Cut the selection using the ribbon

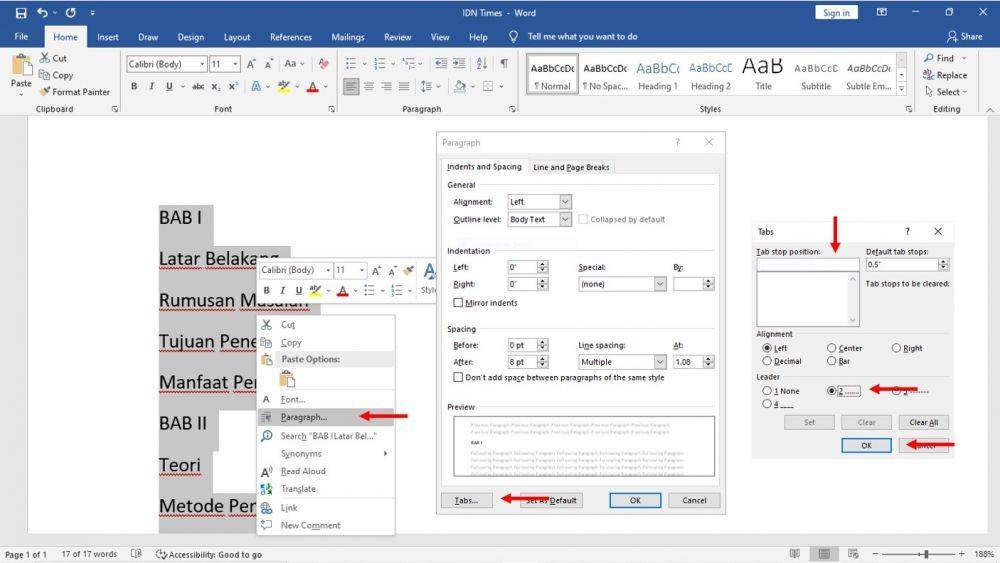(x=53, y=58)
